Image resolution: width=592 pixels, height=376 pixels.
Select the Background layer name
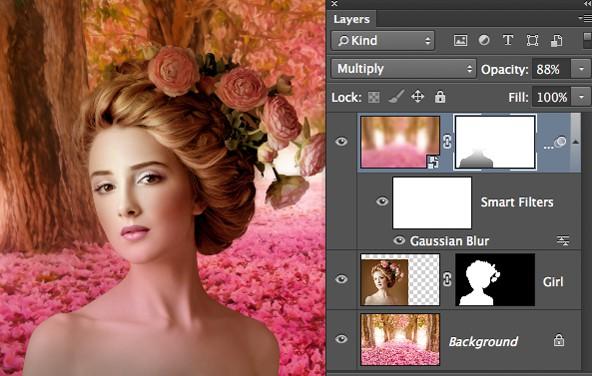coord(483,342)
